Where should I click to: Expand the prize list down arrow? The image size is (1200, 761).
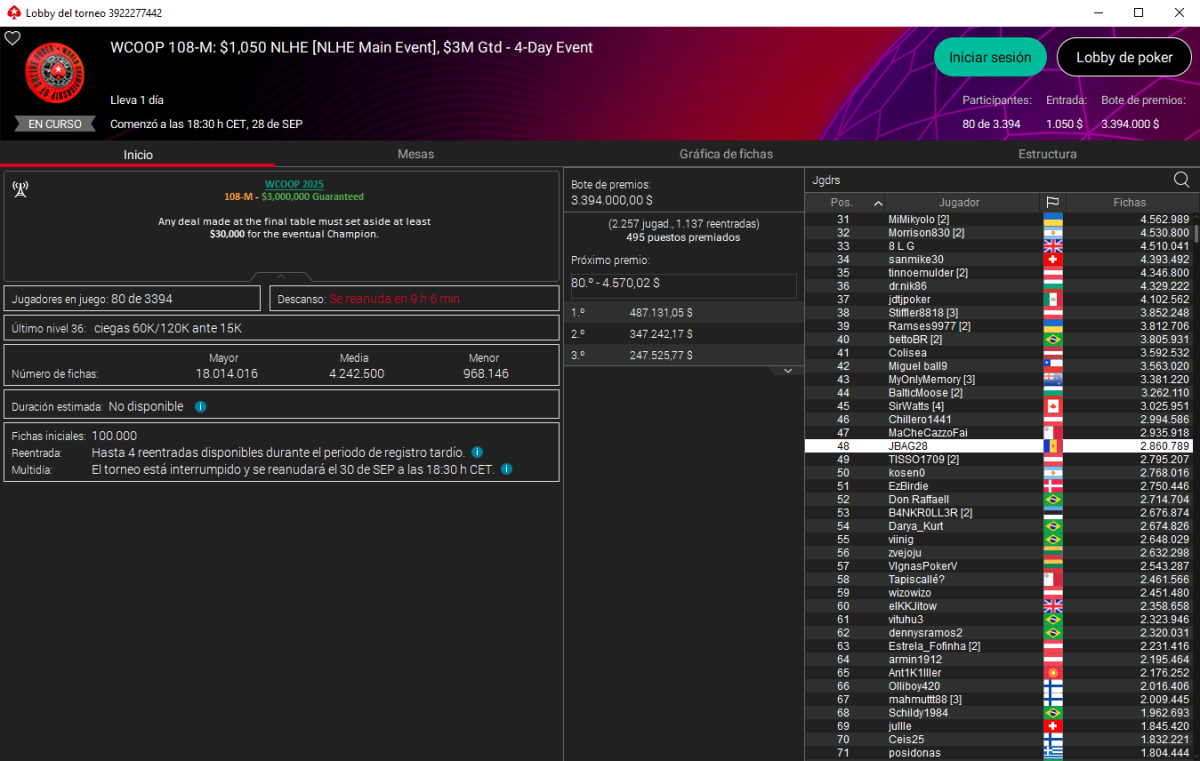[x=787, y=370]
